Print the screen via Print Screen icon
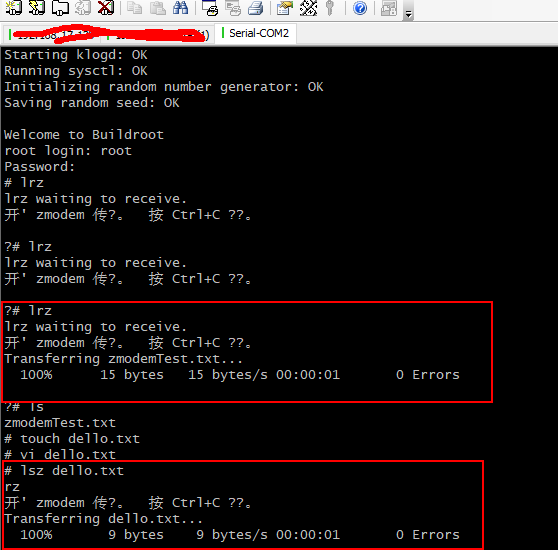558x550 pixels. click(210, 8)
